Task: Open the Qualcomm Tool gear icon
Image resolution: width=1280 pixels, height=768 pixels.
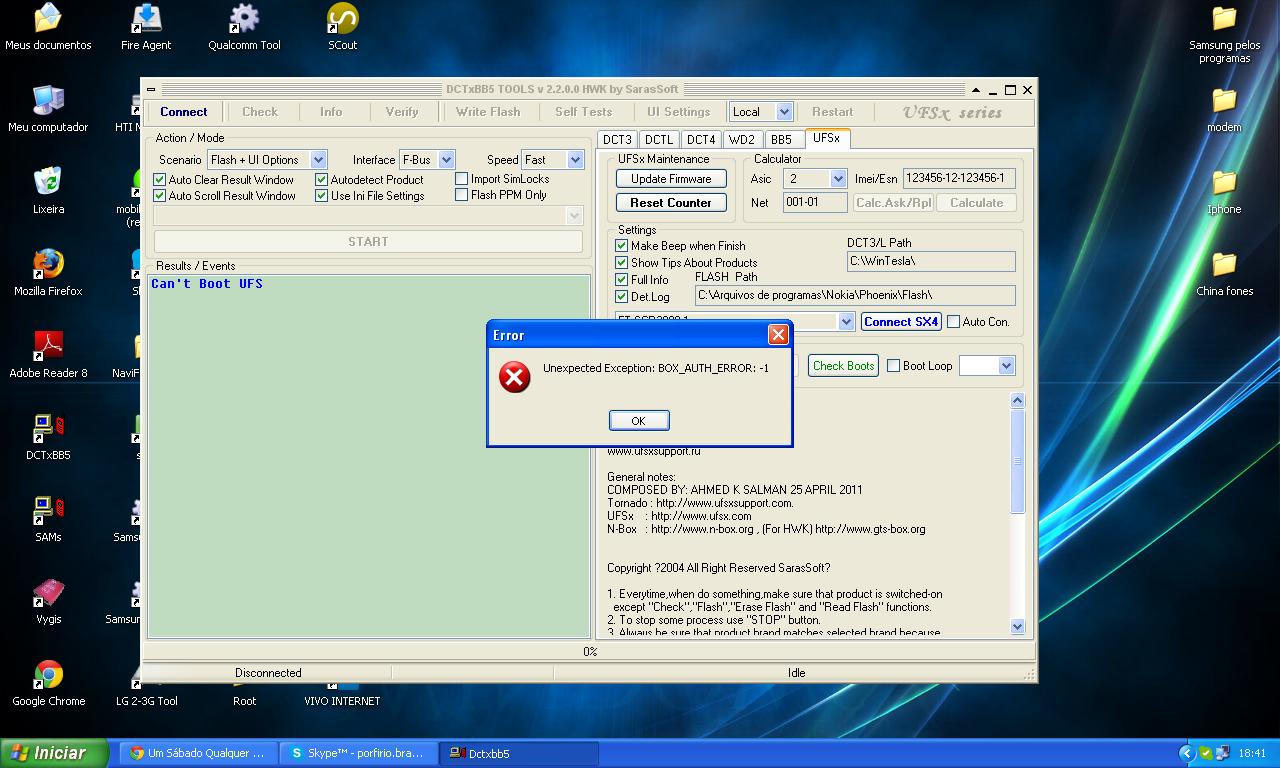Action: 244,26
